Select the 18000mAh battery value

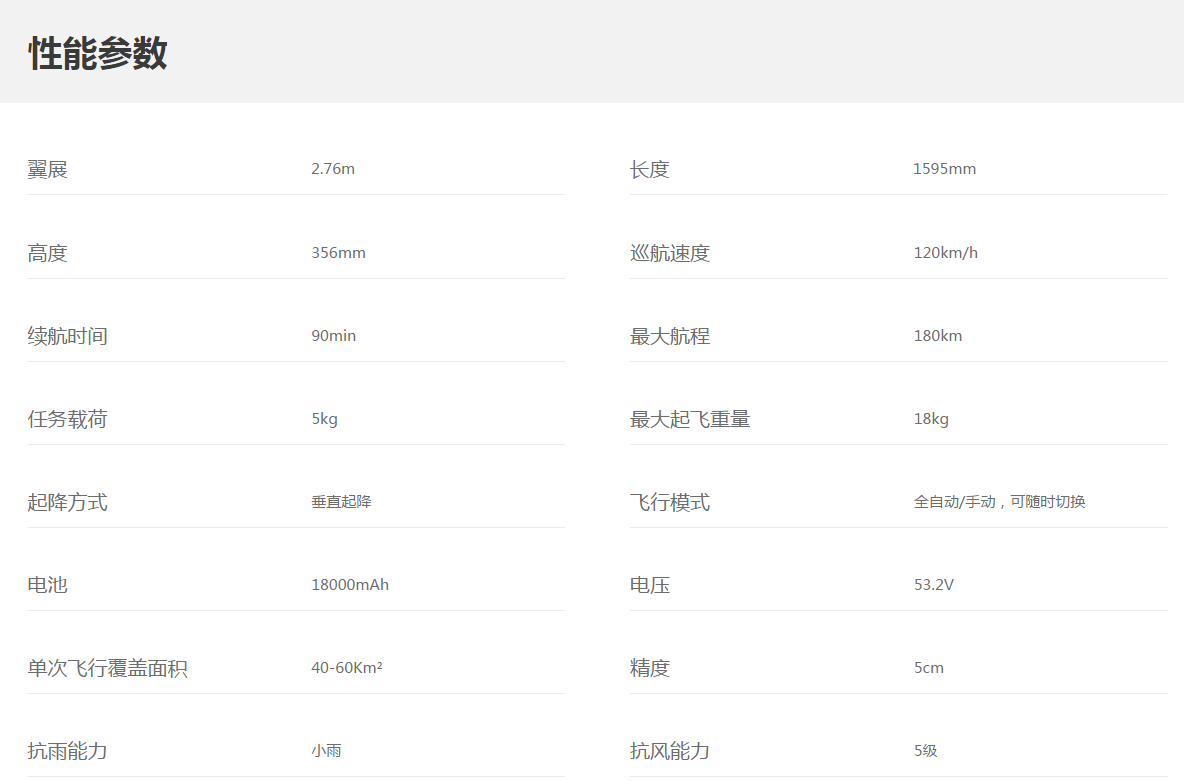[x=350, y=585]
